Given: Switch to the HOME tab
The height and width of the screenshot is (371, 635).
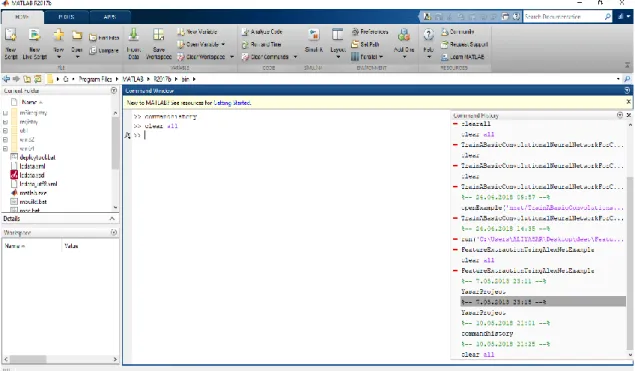Looking at the screenshot, I should pos(22,17).
